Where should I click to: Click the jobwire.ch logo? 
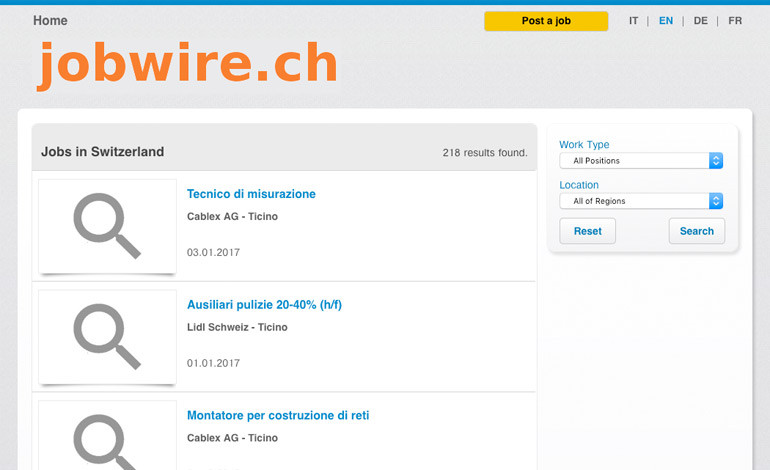coord(187,65)
